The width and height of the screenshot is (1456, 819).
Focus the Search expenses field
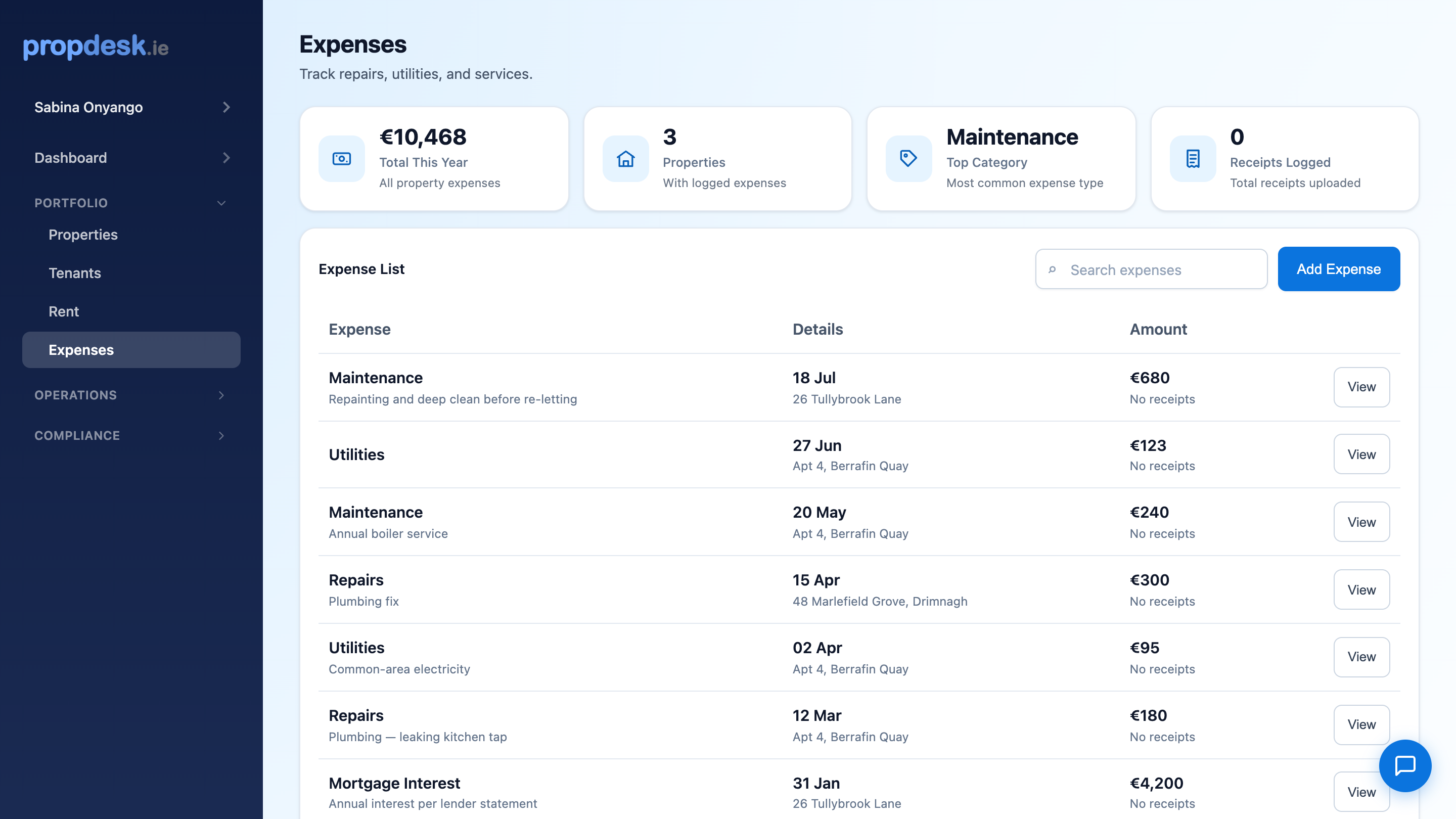[x=1151, y=269]
